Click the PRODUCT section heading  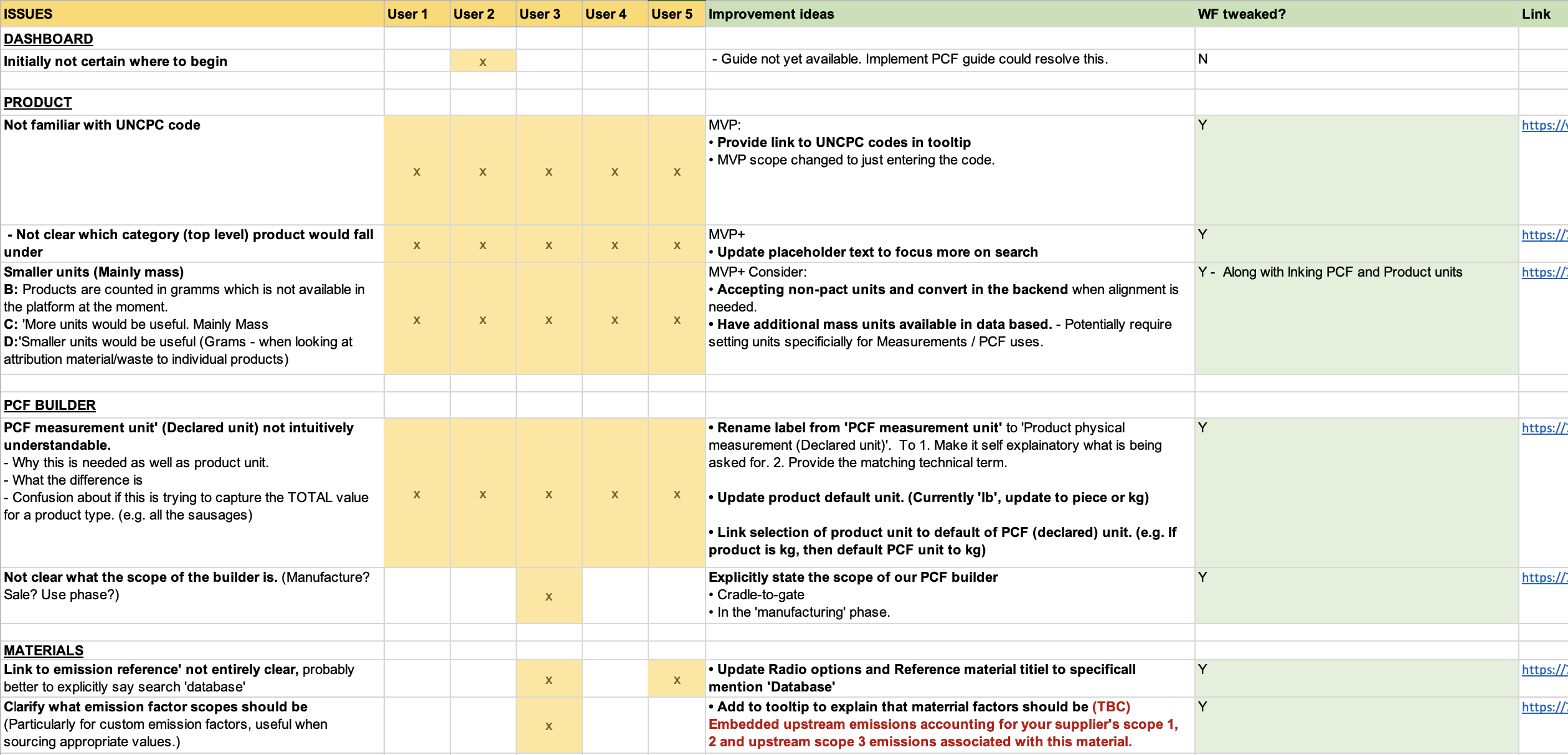tap(38, 102)
